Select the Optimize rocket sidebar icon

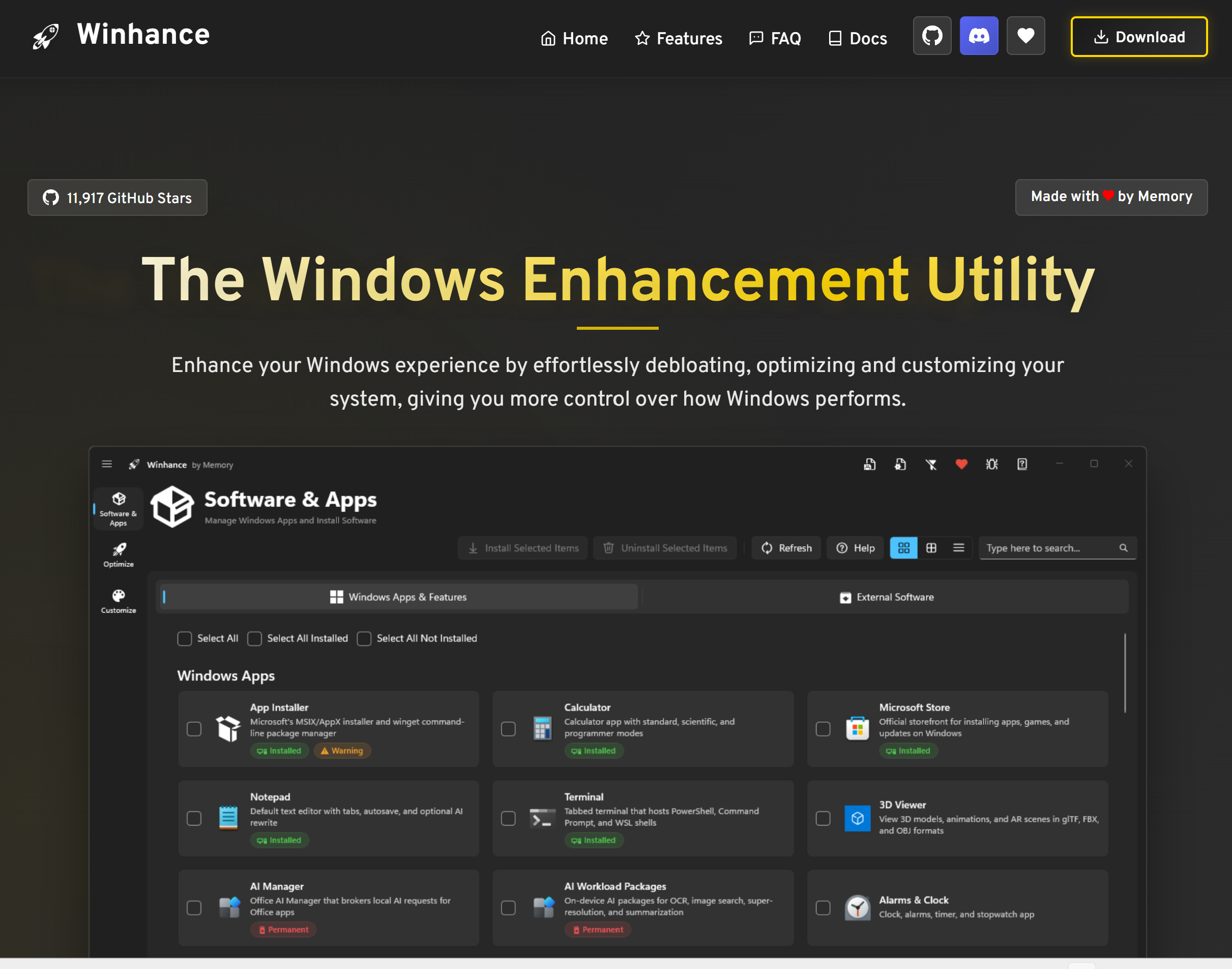(119, 555)
